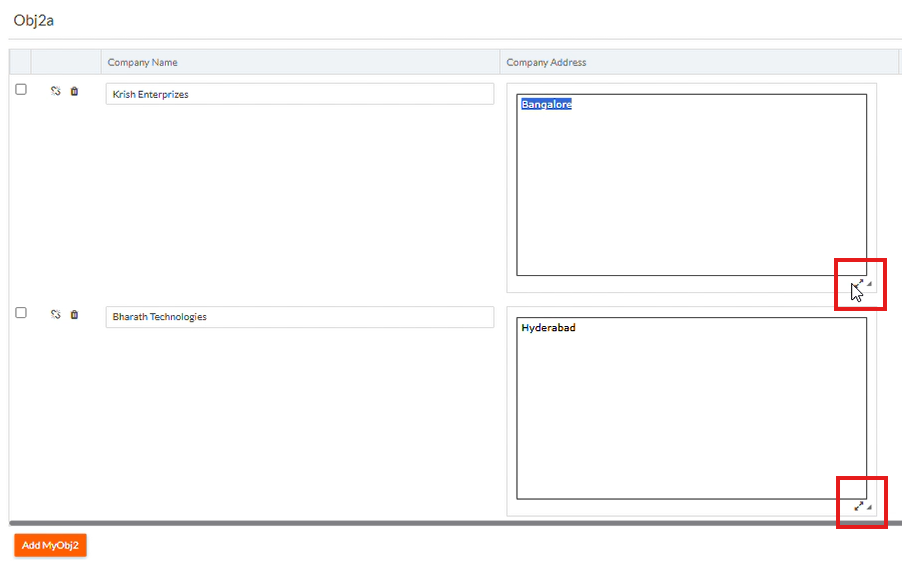Focus the Bharath Technologies company name field
Screen dimensions: 902x573
click(x=299, y=317)
